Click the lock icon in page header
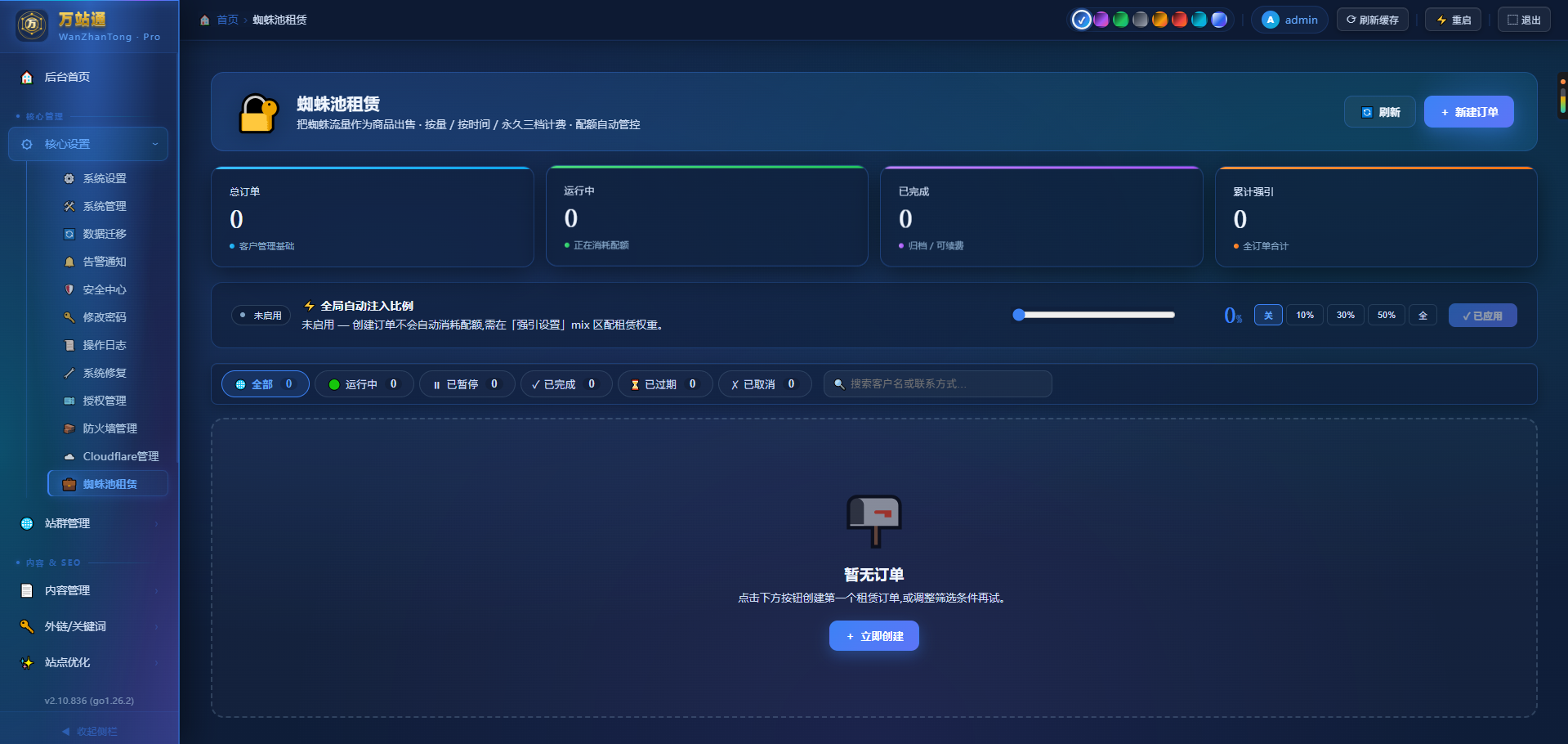This screenshot has height=744, width=1568. tap(258, 113)
